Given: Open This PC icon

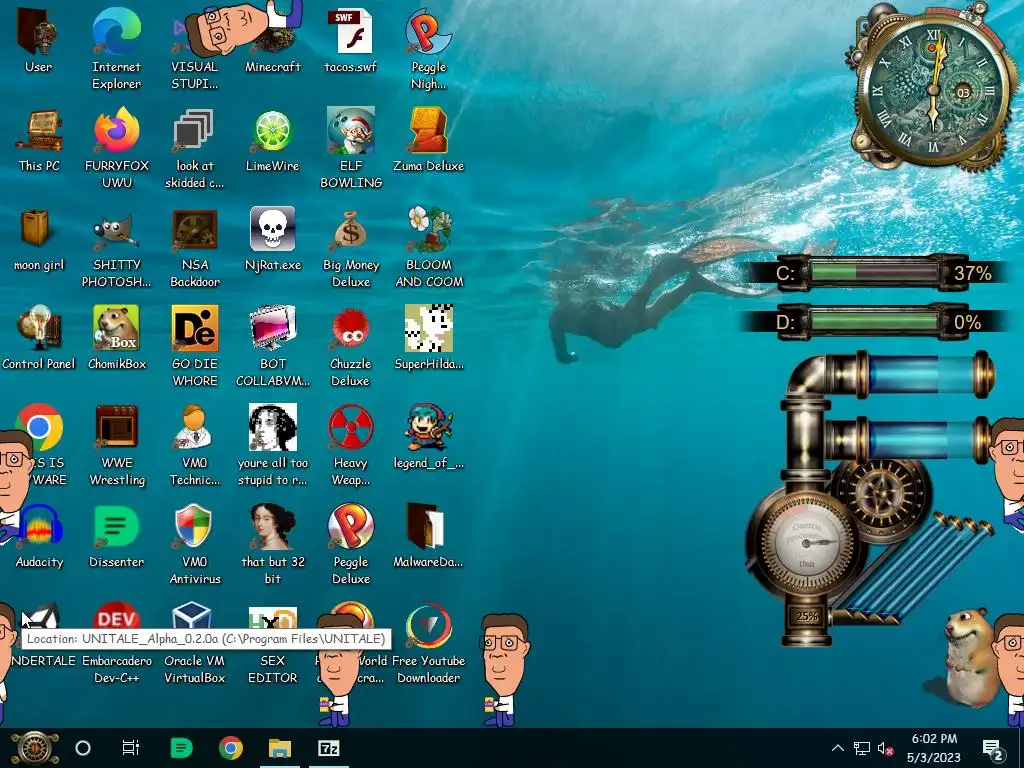Looking at the screenshot, I should pos(39,131).
